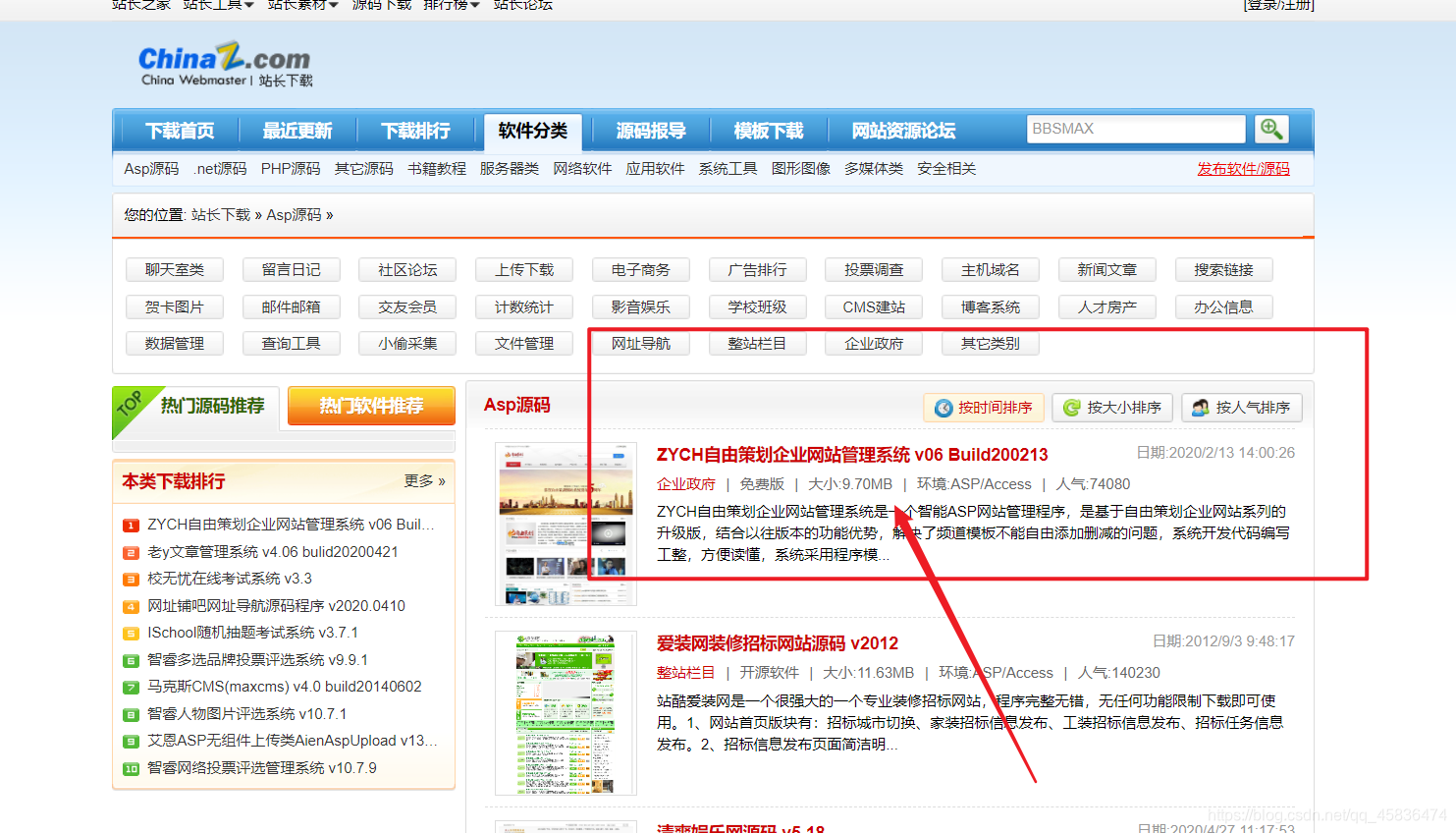Screen dimensions: 1456x833
Task: Open 校无忧在线考试系统 v3.3 ranking item
Action: (x=230, y=579)
